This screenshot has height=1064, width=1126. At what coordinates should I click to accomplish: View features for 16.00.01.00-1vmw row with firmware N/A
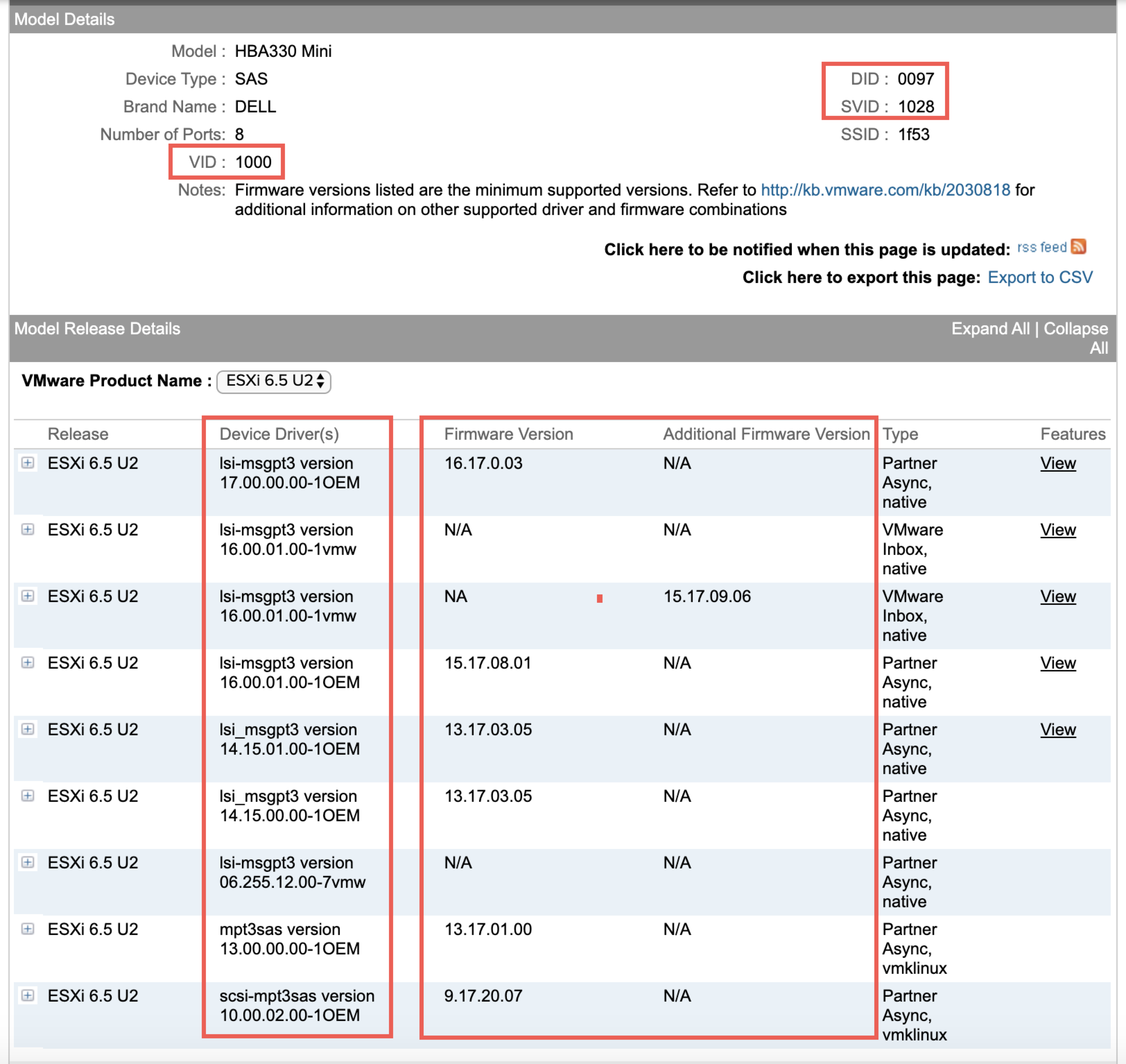pos(1058,530)
